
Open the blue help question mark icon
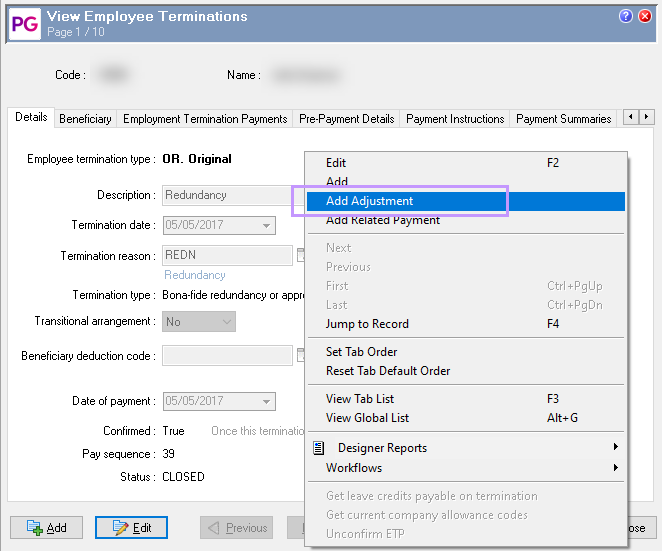[x=626, y=17]
